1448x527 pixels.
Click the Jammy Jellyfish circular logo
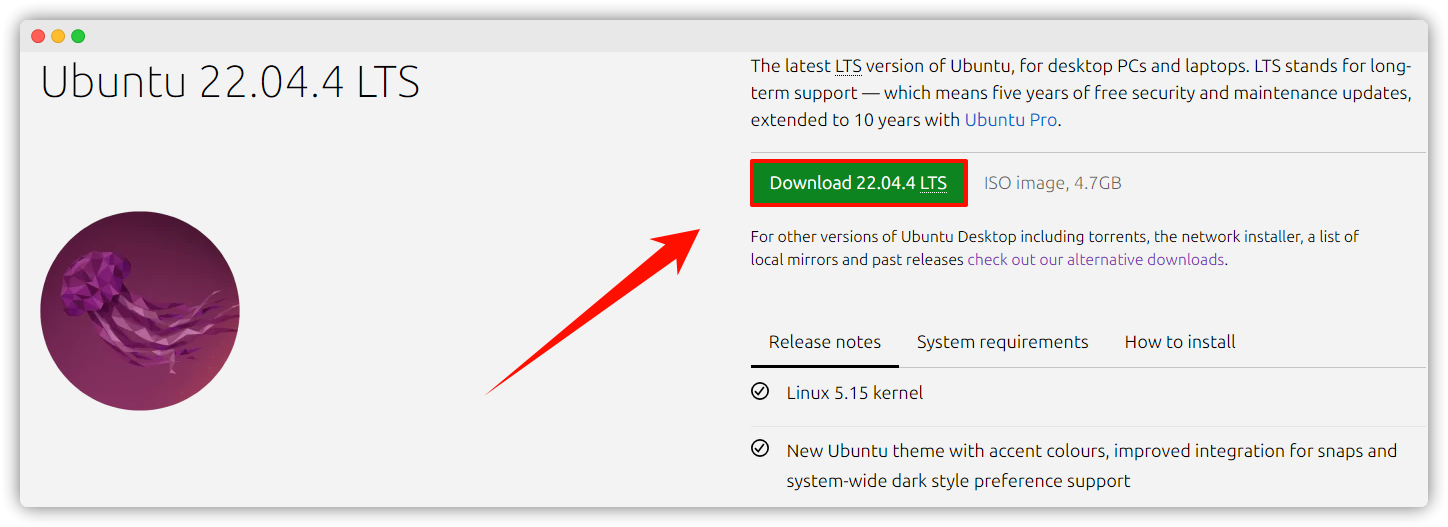pos(140,311)
